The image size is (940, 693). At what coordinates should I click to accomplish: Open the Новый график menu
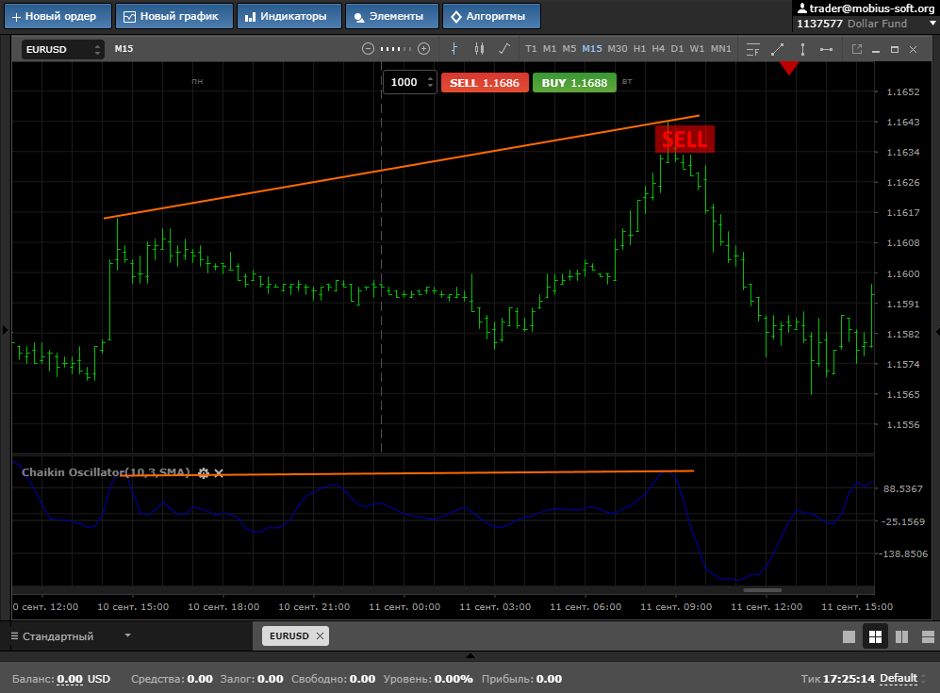pos(174,16)
